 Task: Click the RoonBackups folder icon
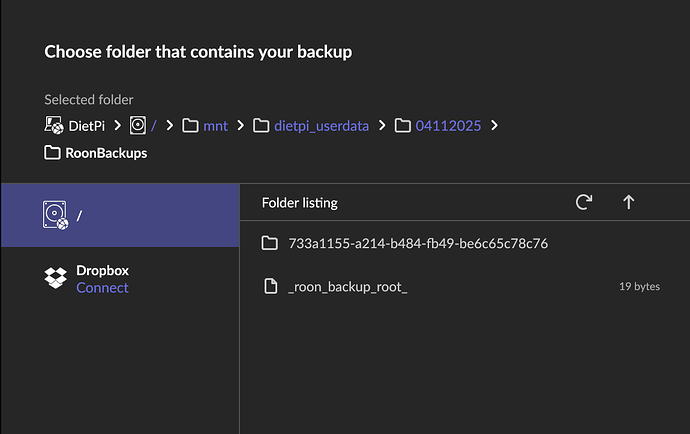[x=53, y=154]
